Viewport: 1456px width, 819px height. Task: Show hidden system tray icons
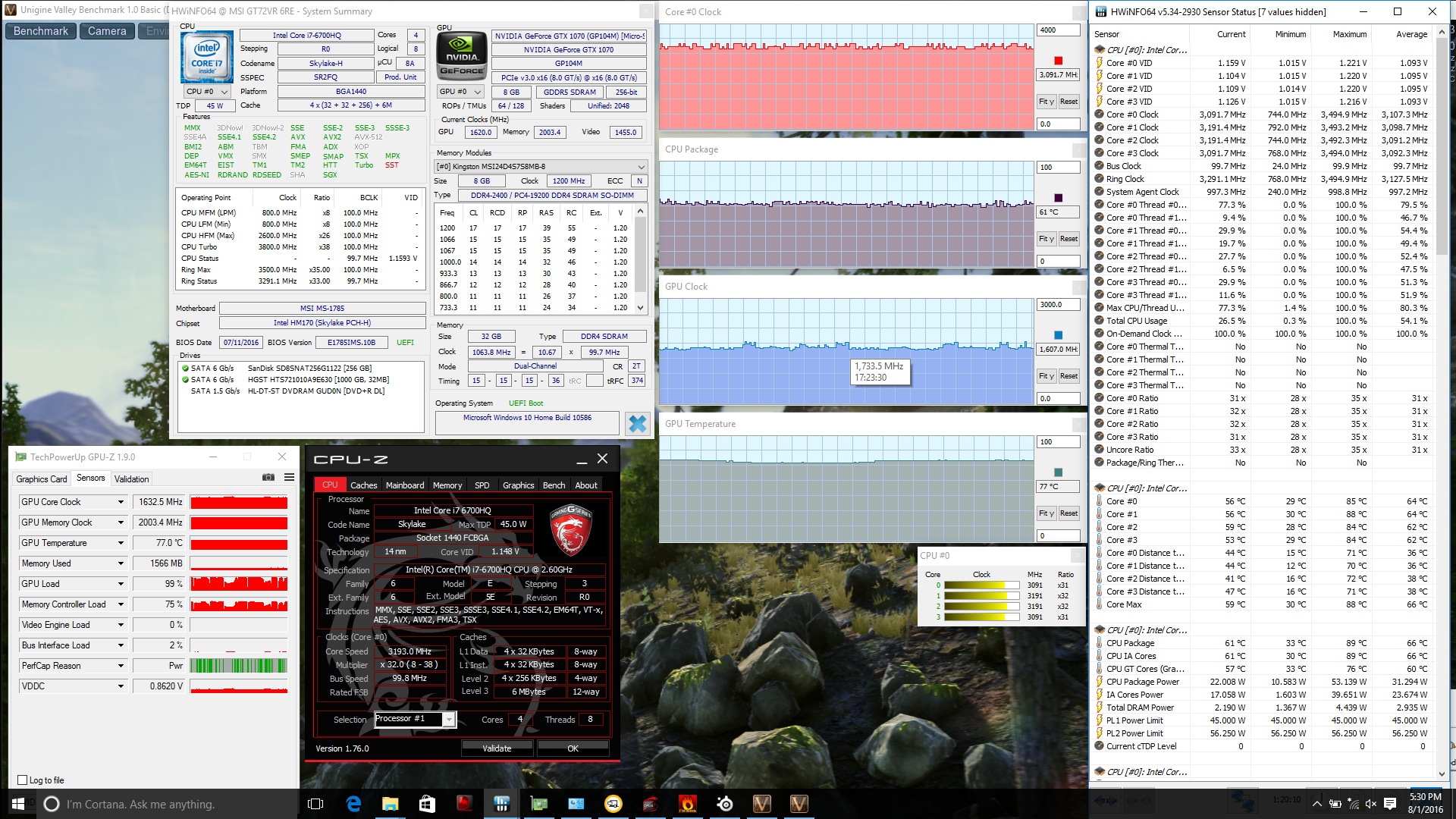tap(1317, 804)
